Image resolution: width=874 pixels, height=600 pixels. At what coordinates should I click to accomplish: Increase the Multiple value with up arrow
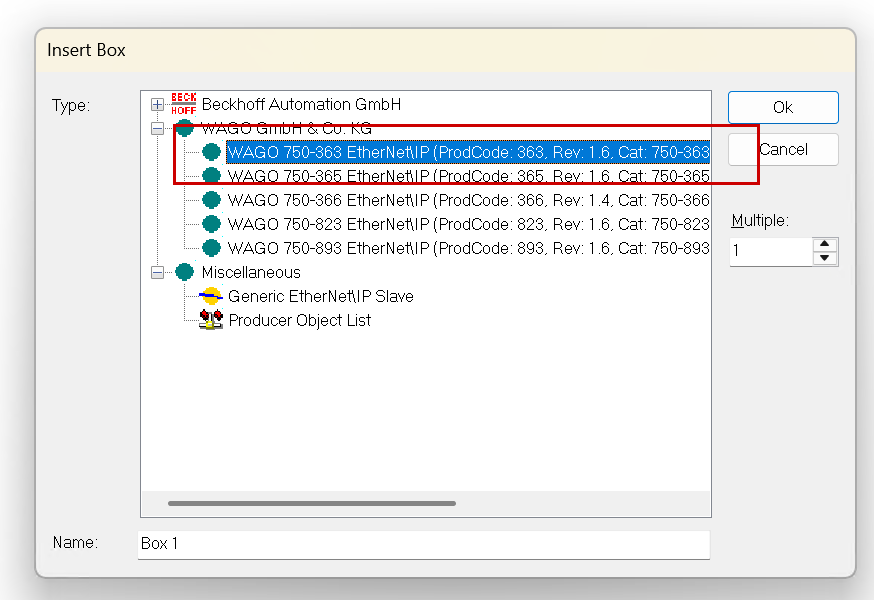point(824,244)
